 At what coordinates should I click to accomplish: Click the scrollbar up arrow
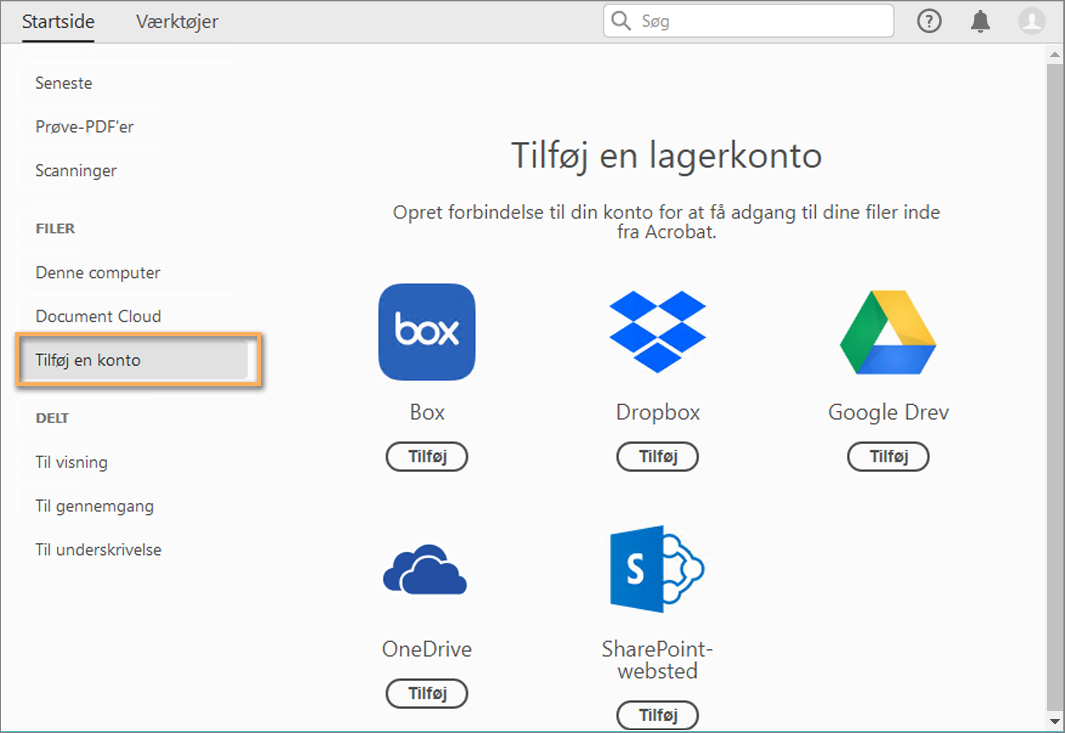1055,54
